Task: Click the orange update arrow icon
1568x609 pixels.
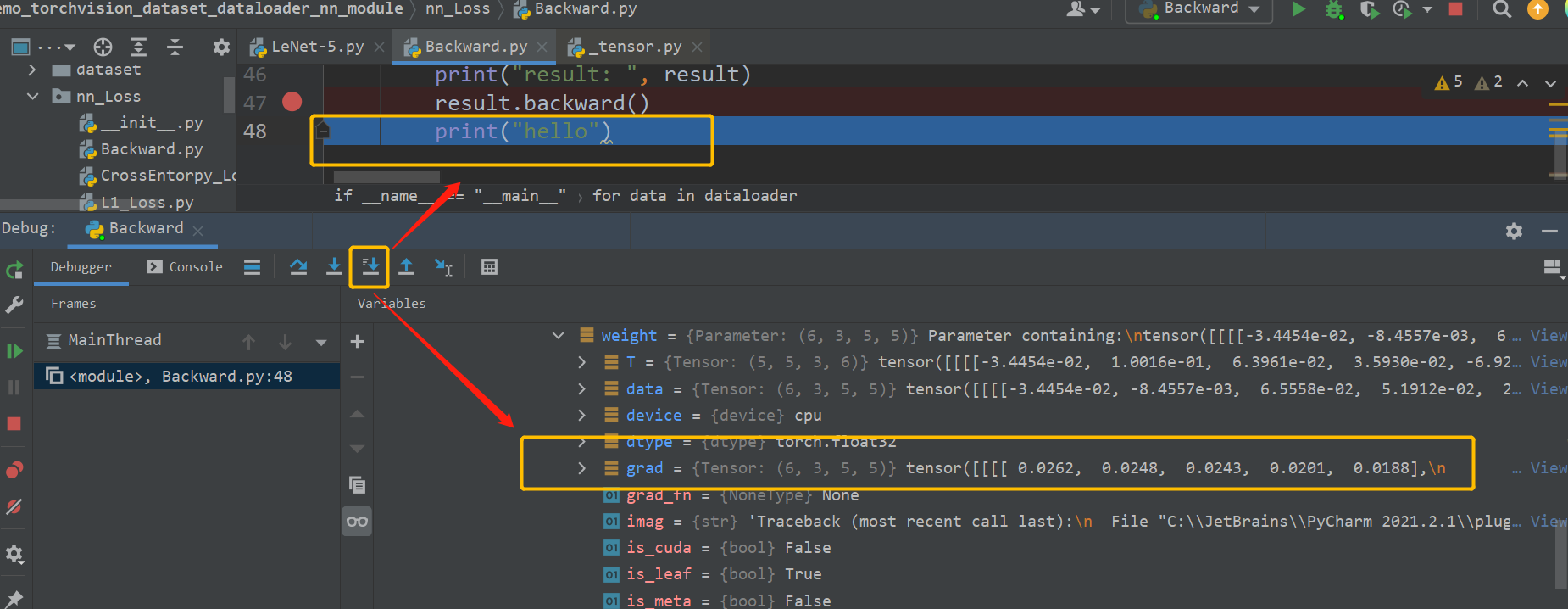Action: 1537,9
